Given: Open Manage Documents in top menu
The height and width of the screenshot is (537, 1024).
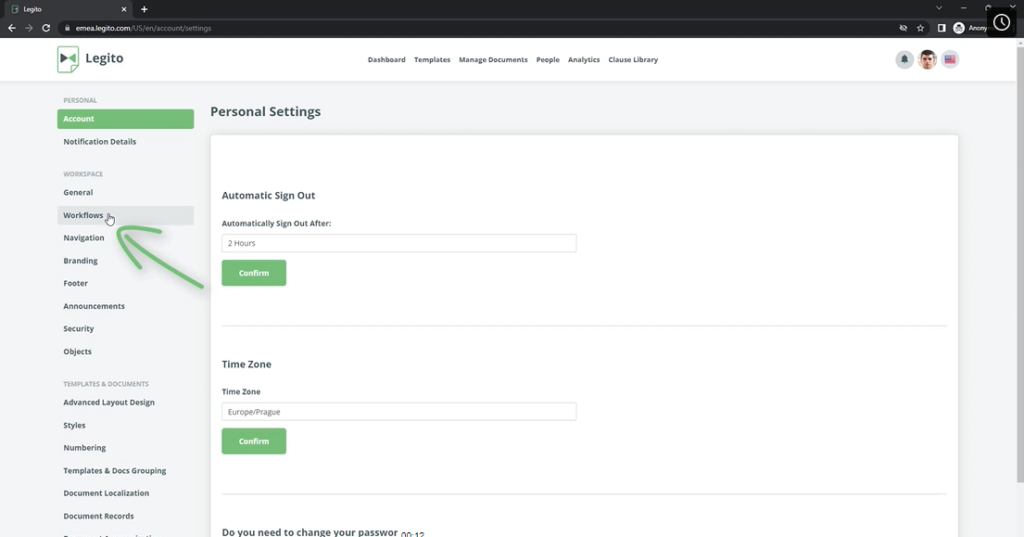Looking at the screenshot, I should 493,60.
